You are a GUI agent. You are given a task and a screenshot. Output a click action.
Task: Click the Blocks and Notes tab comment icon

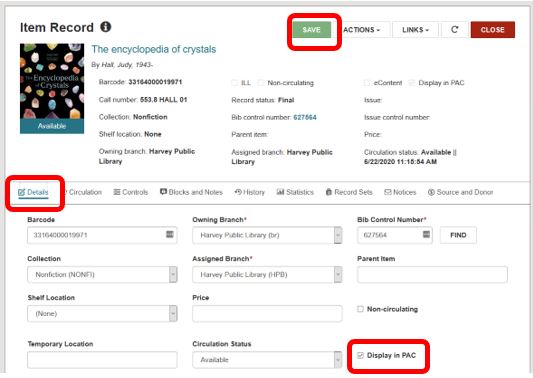pyautogui.click(x=164, y=192)
